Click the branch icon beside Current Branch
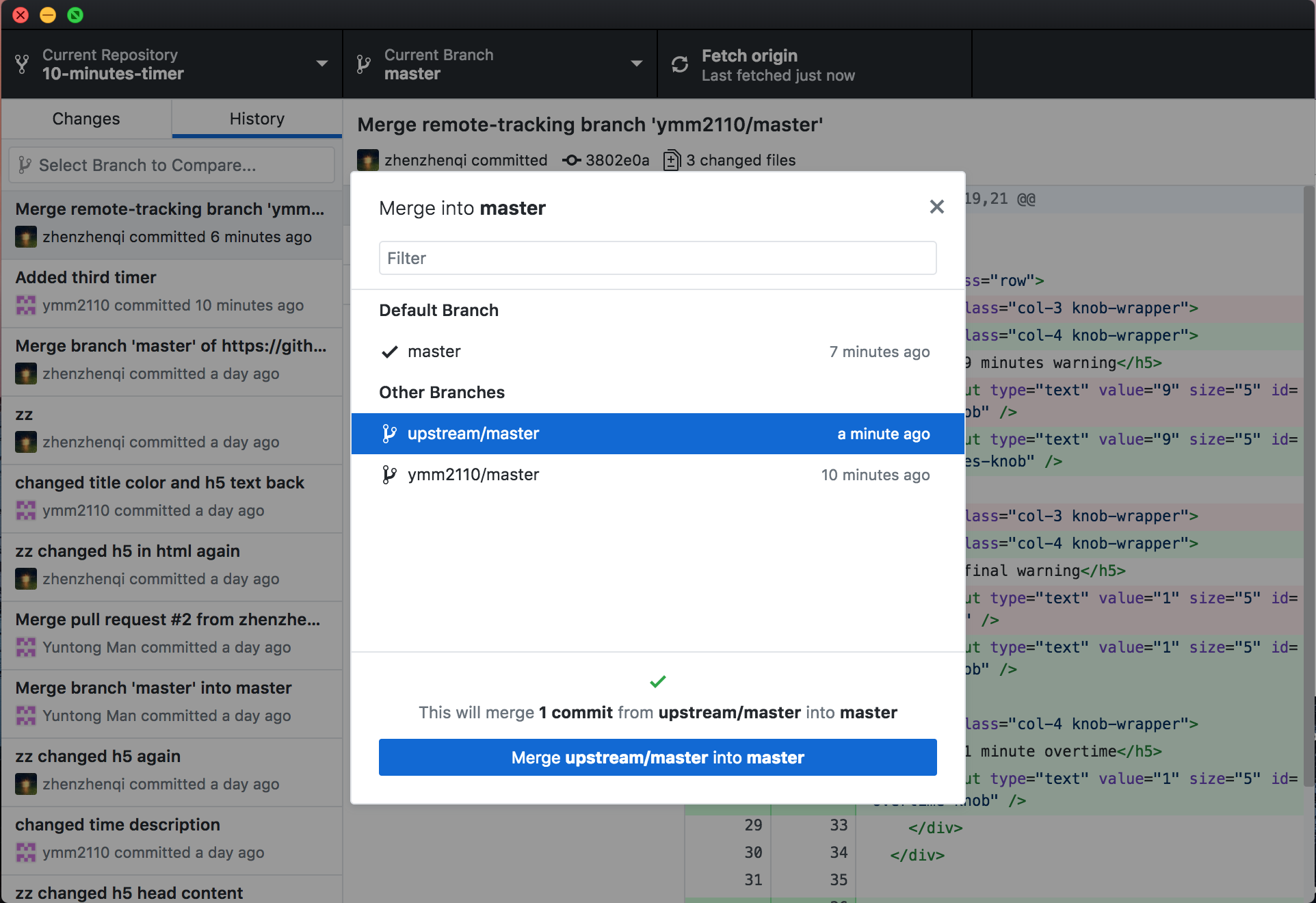 (x=363, y=64)
